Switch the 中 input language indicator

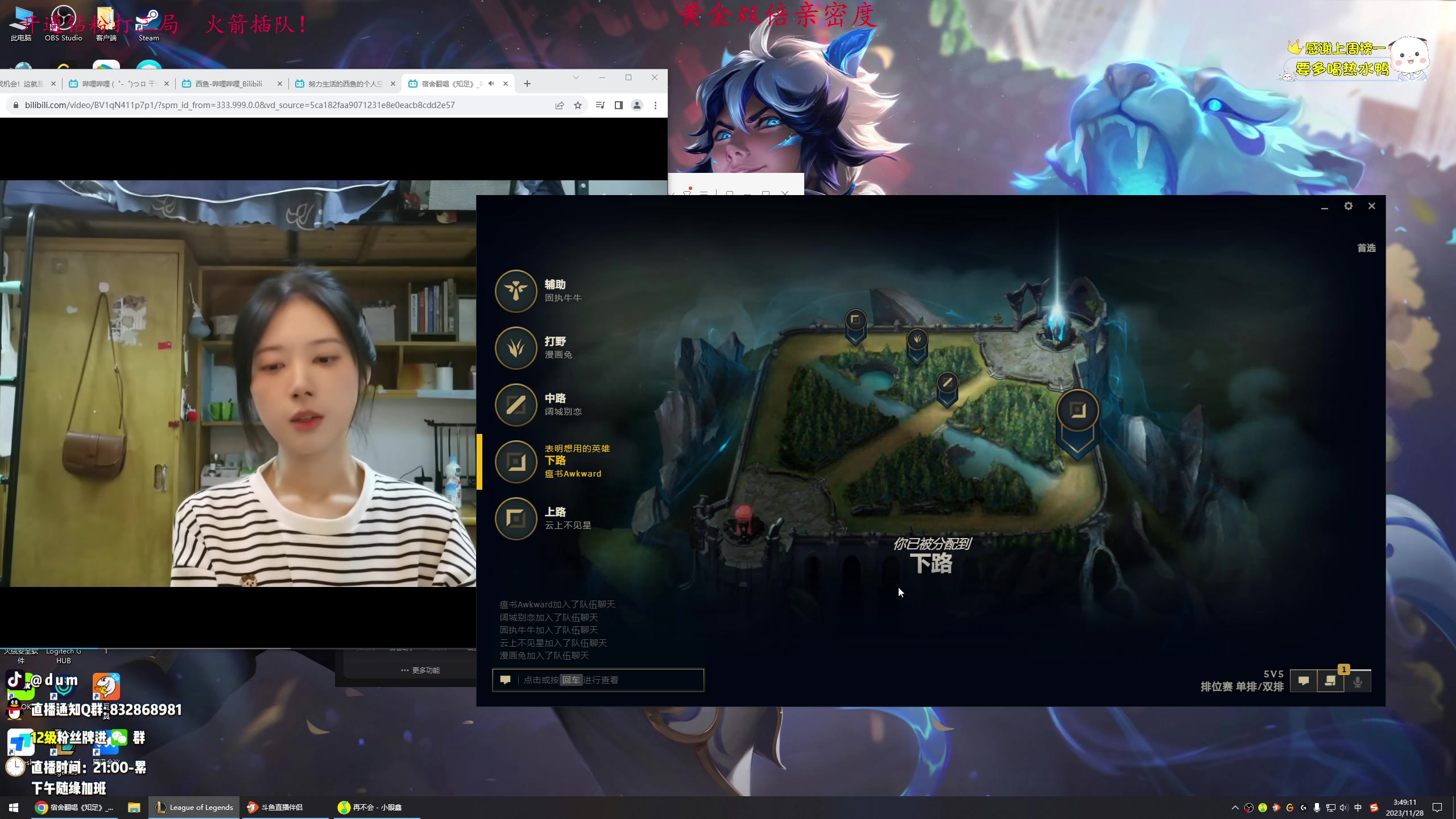coord(1358,807)
